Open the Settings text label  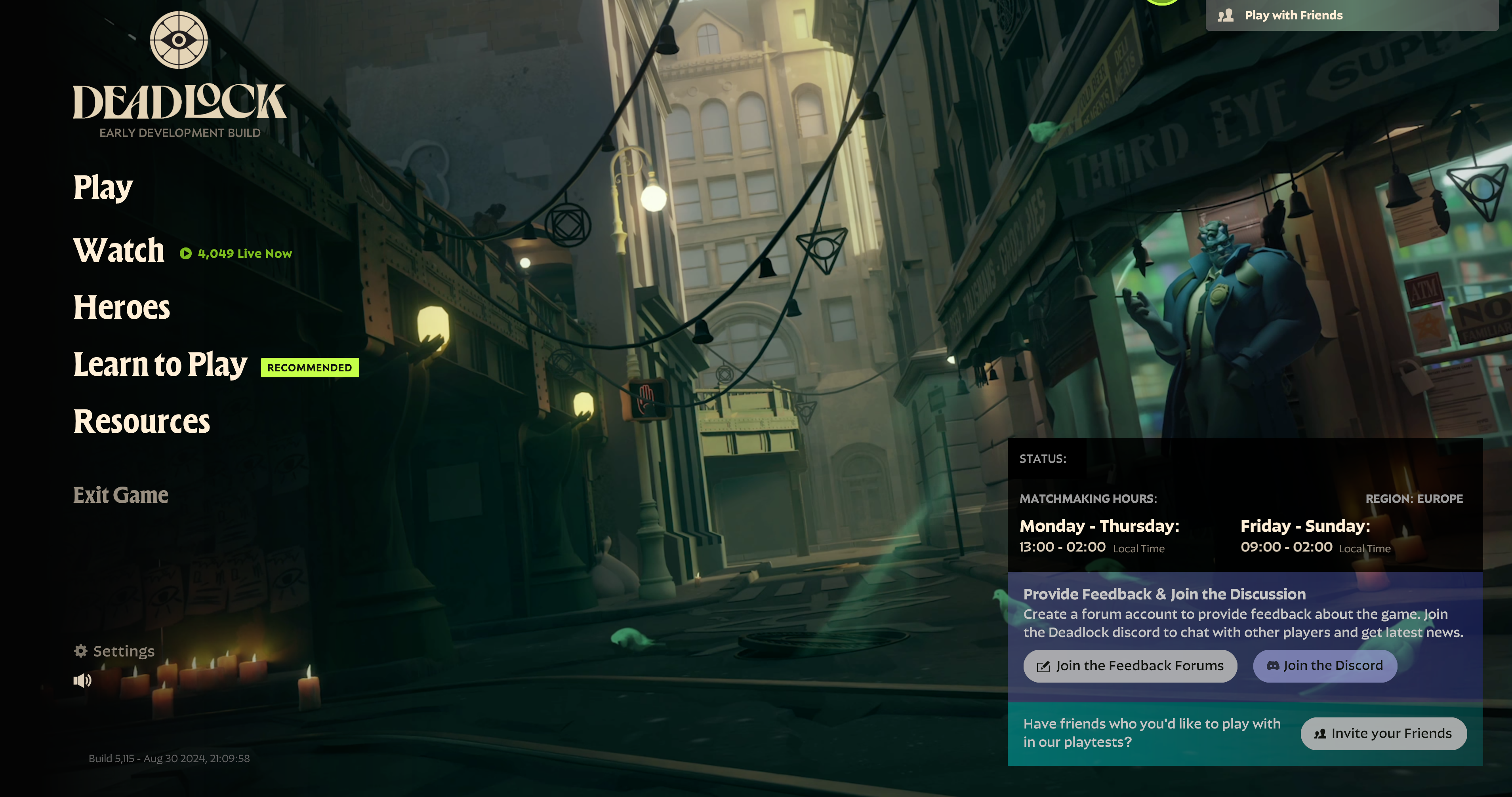click(124, 651)
